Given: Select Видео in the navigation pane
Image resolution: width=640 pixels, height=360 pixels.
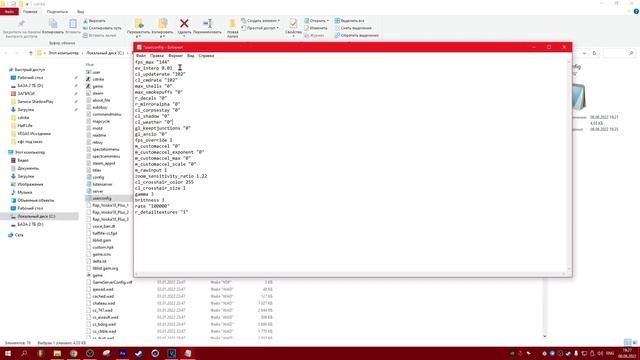Looking at the screenshot, I should tap(23, 160).
